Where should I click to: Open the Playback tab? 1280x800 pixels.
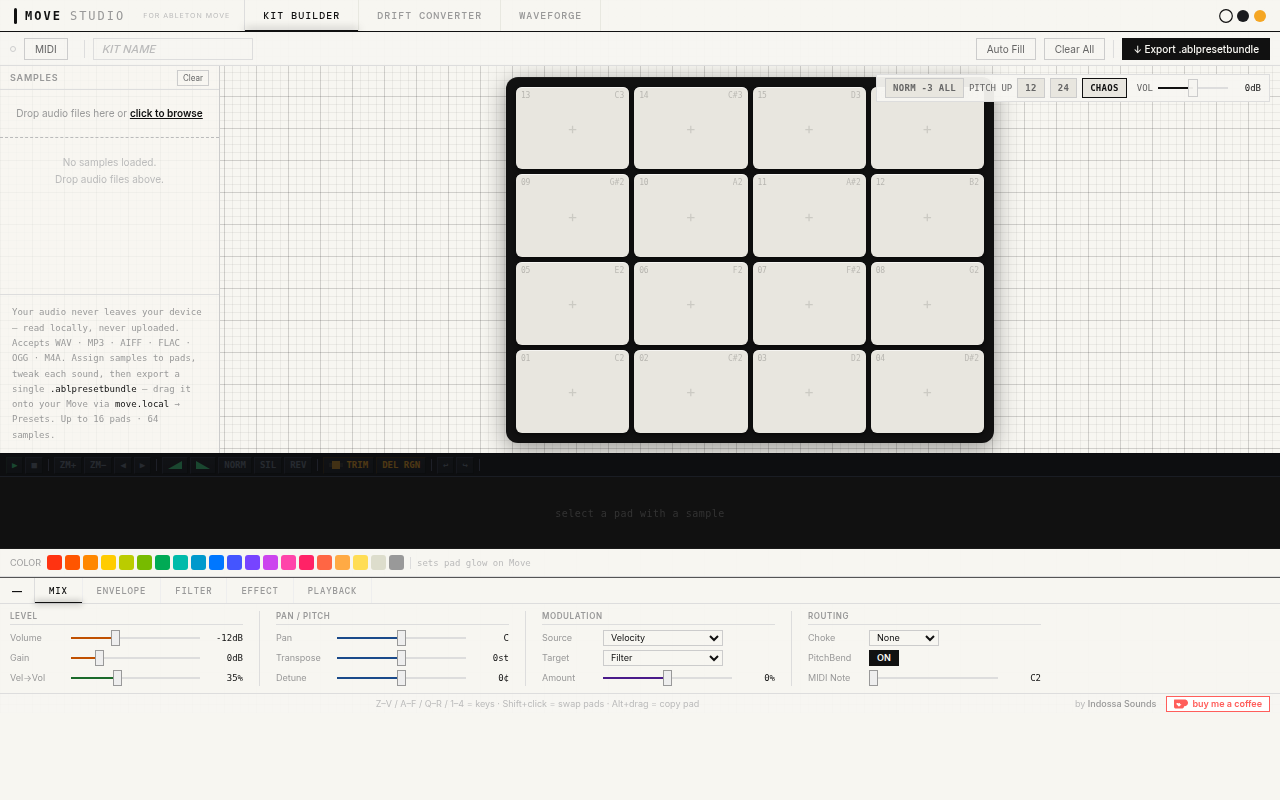coord(332,591)
